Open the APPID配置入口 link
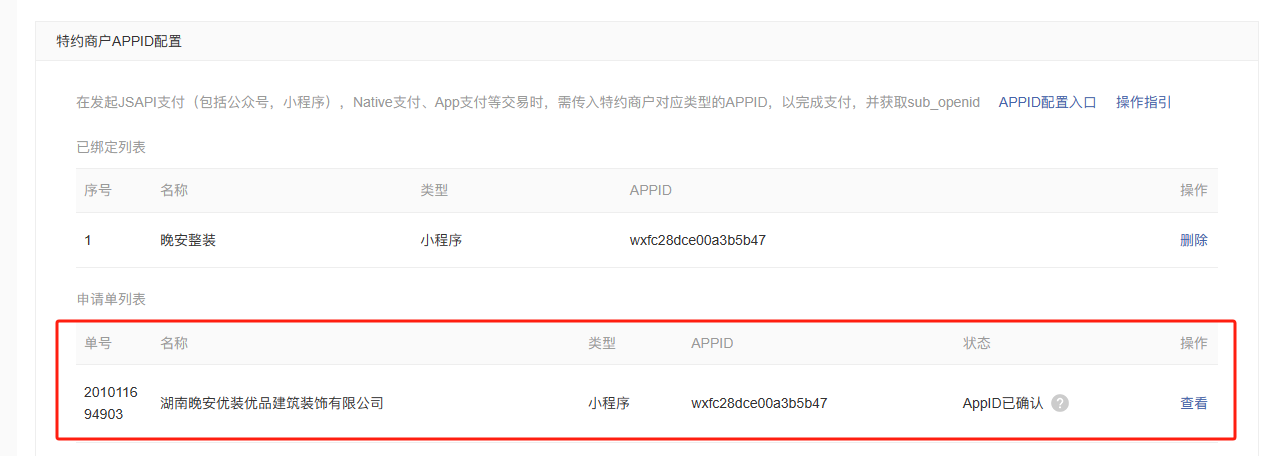The image size is (1265, 456). coord(1047,102)
